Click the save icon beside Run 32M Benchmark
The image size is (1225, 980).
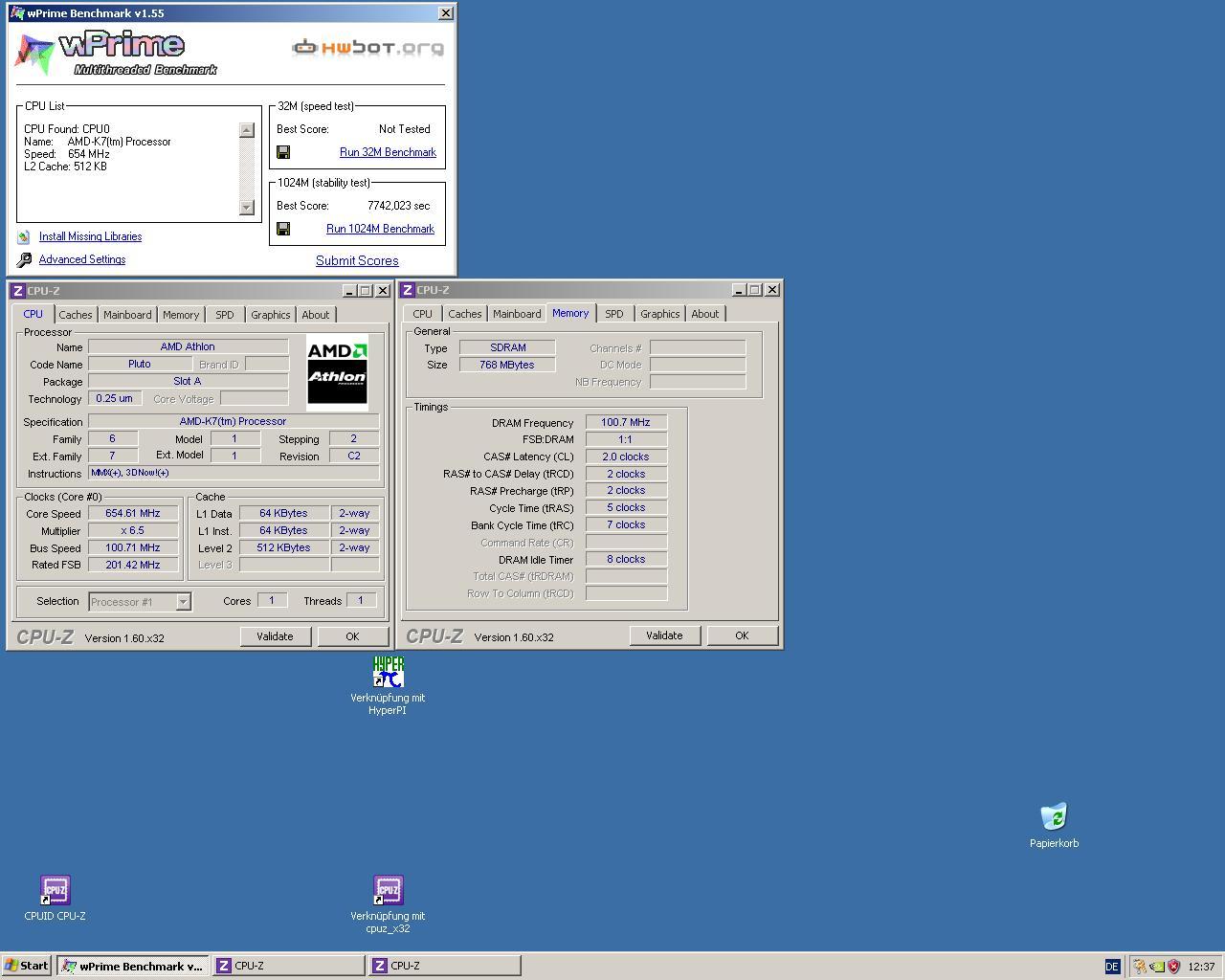(x=283, y=152)
